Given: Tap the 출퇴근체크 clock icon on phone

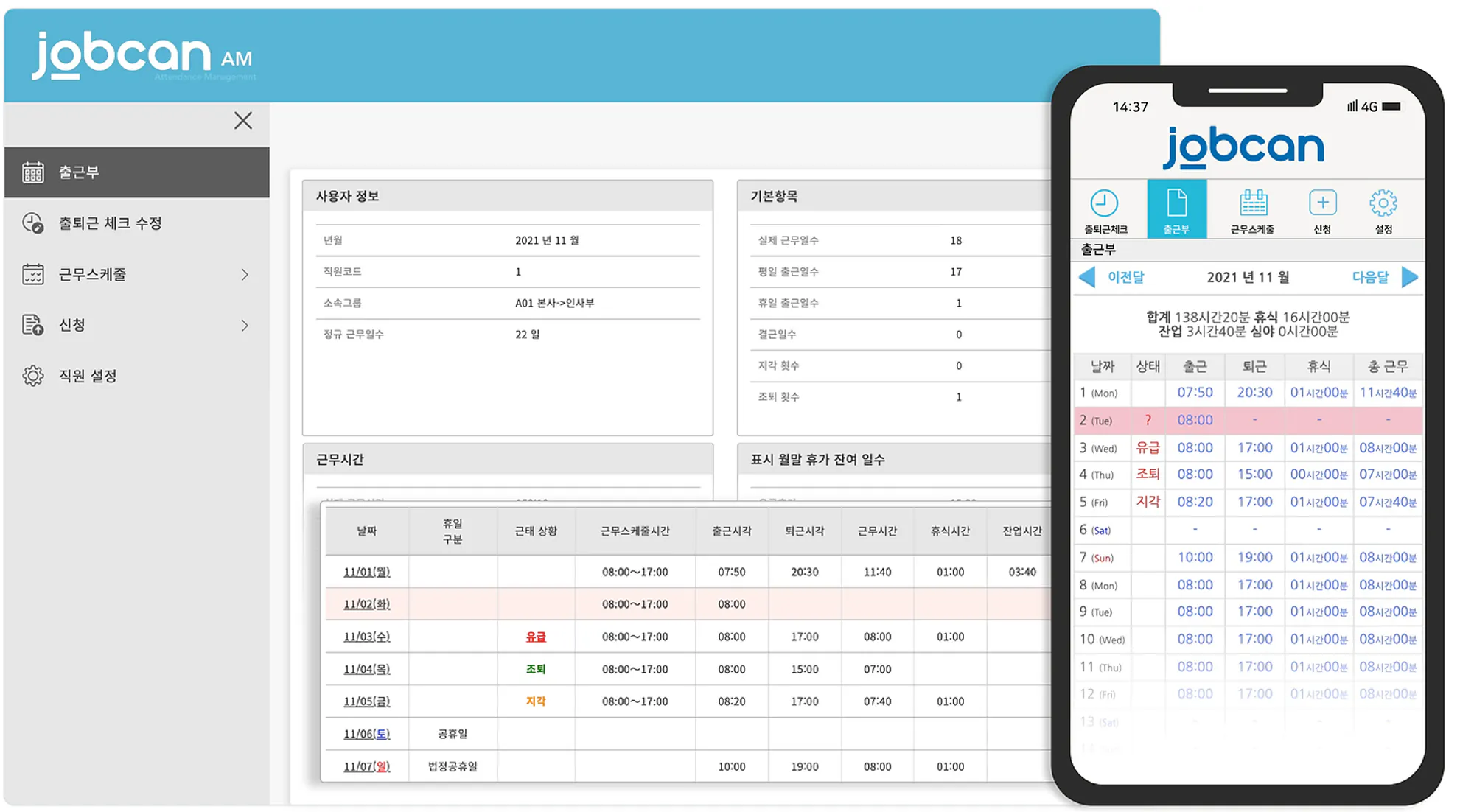Looking at the screenshot, I should coord(1104,203).
